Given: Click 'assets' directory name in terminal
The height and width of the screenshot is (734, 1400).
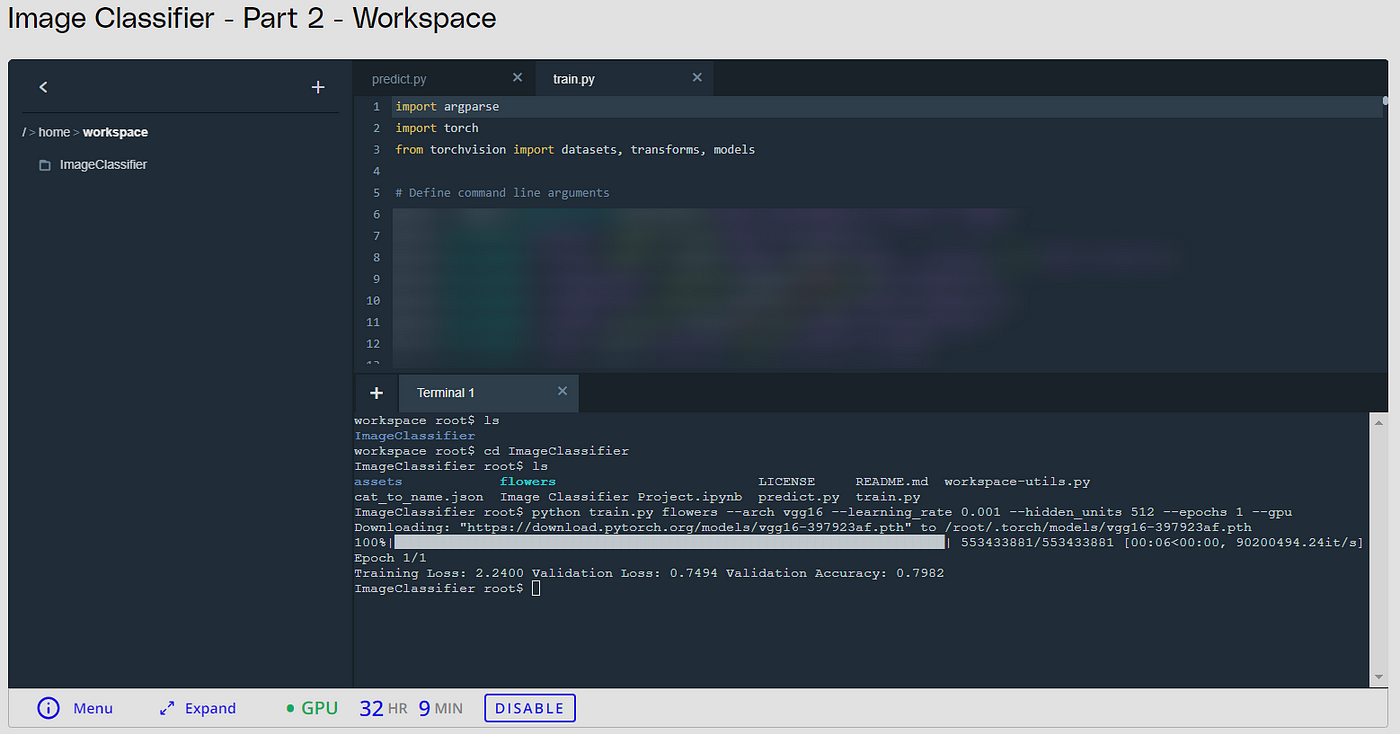Looking at the screenshot, I should [378, 482].
